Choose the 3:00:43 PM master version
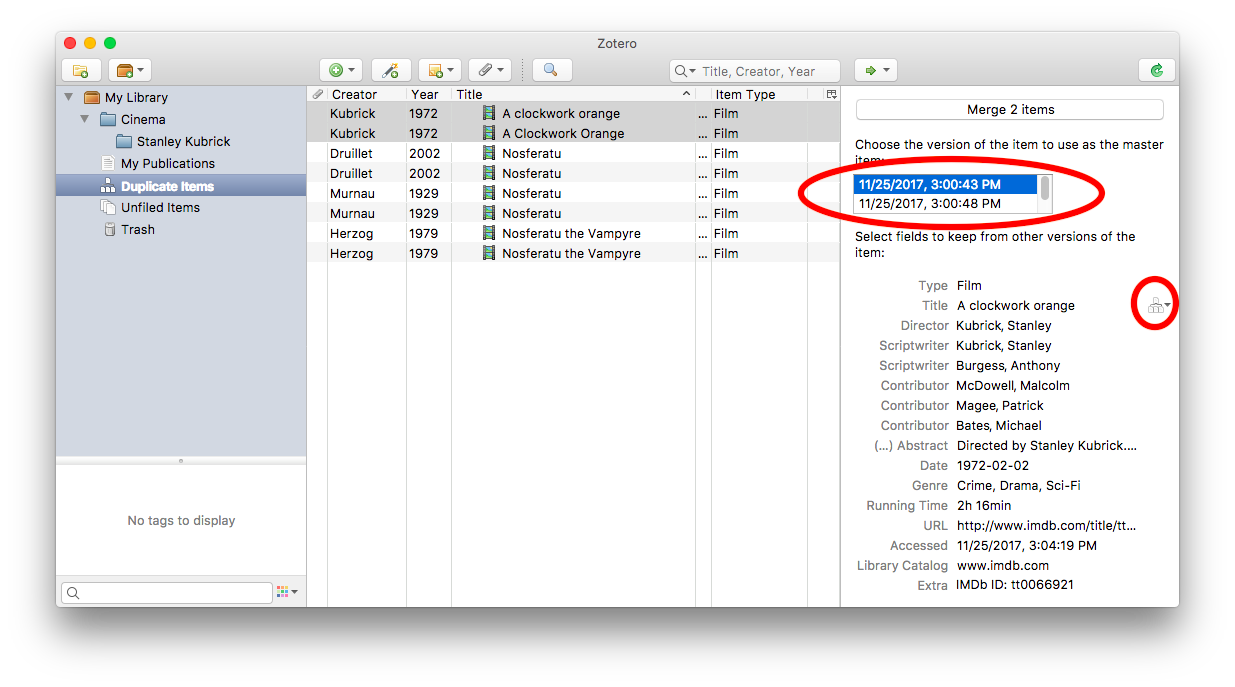Viewport: 1235px width, 687px height. tap(945, 184)
